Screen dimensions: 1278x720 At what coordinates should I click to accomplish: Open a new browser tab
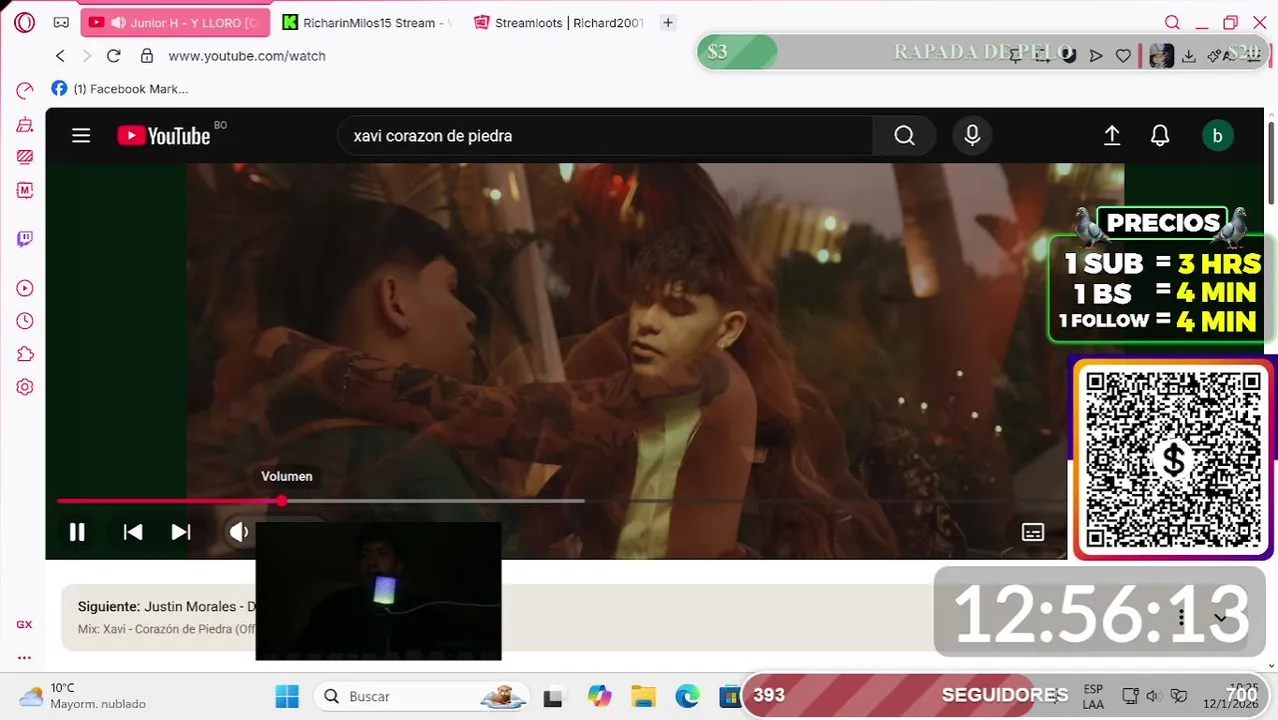[x=668, y=22]
